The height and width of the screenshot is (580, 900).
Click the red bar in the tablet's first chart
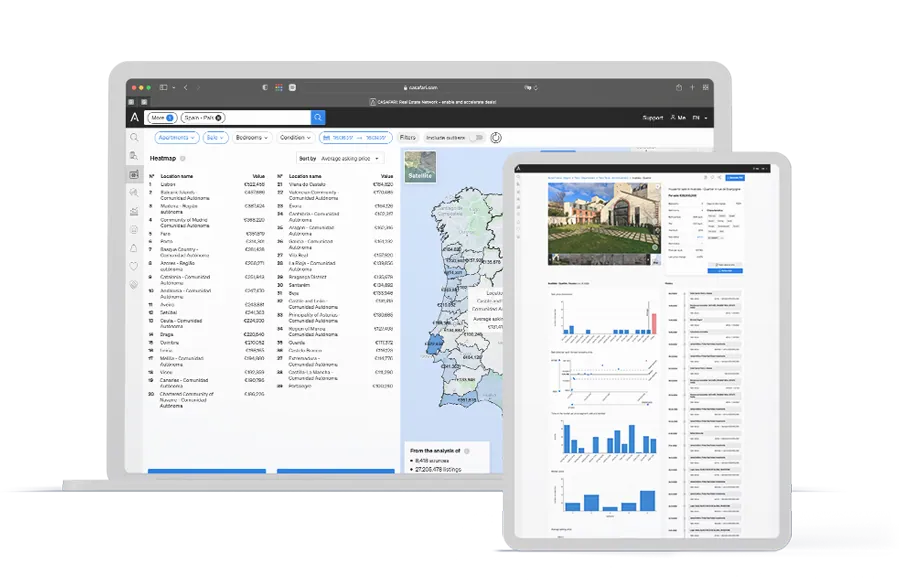654,323
